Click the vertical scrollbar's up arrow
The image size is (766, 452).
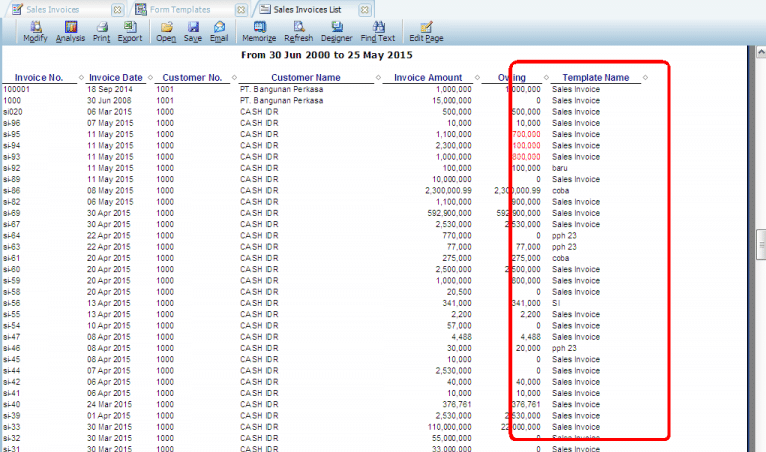point(759,52)
